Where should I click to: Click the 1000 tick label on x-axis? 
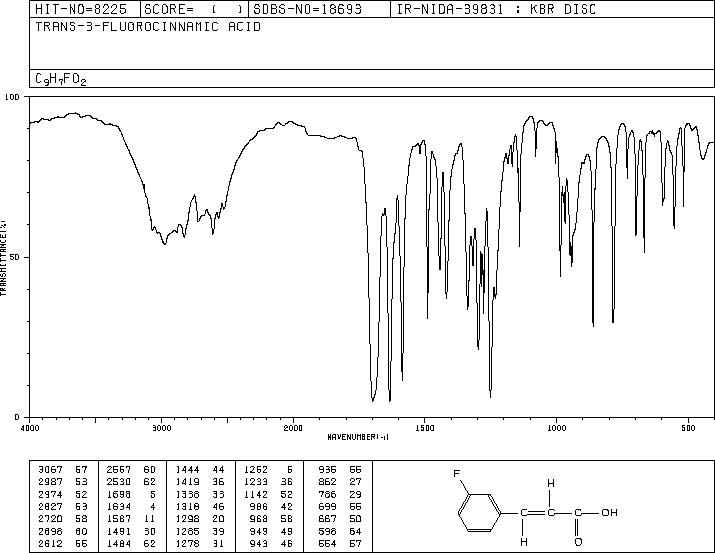pos(556,428)
